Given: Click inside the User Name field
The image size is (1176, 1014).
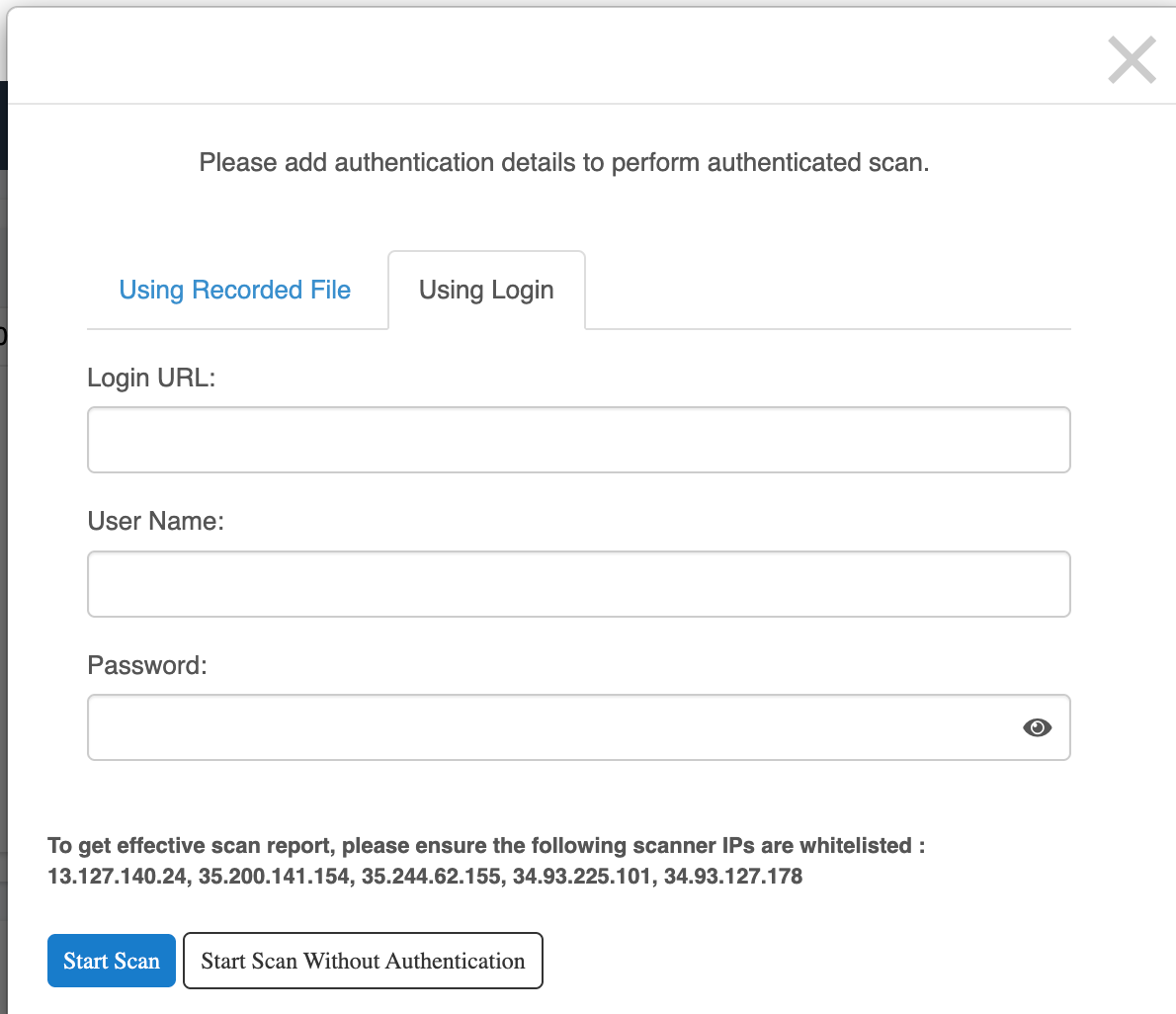Looking at the screenshot, I should point(578,583).
